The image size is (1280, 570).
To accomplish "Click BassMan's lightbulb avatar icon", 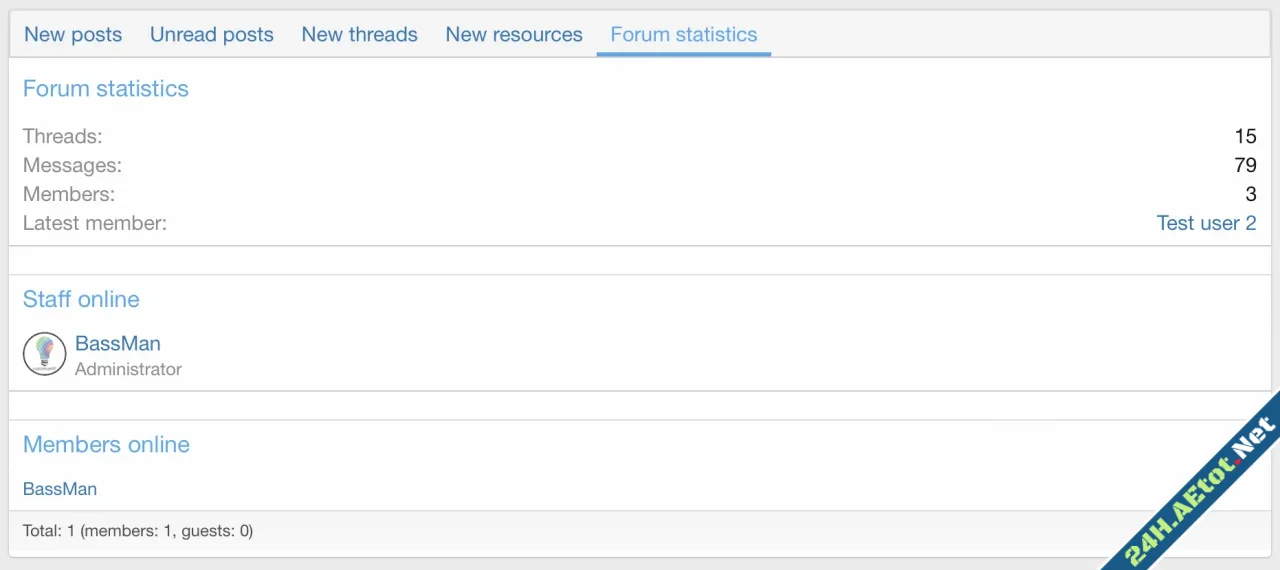I will click(44, 354).
